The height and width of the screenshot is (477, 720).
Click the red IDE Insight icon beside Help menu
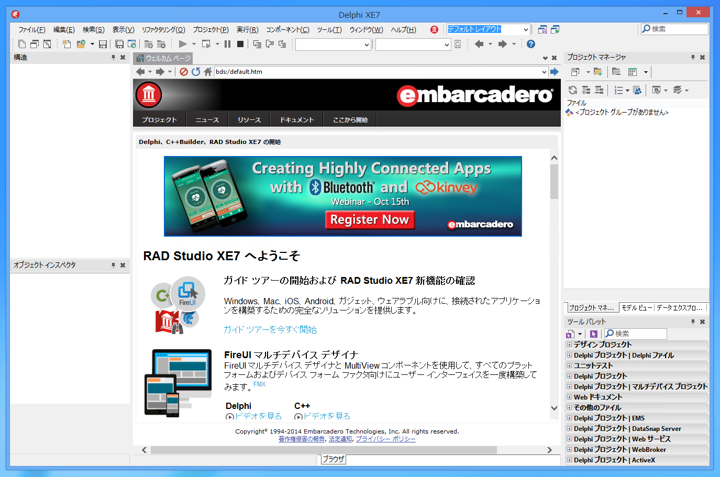(x=434, y=29)
